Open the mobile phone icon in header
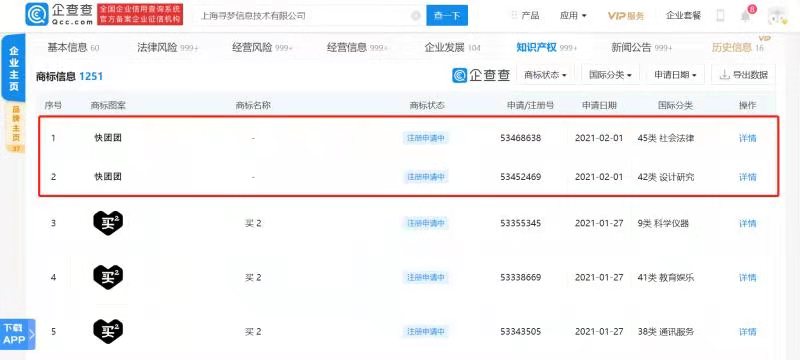 click(720, 16)
